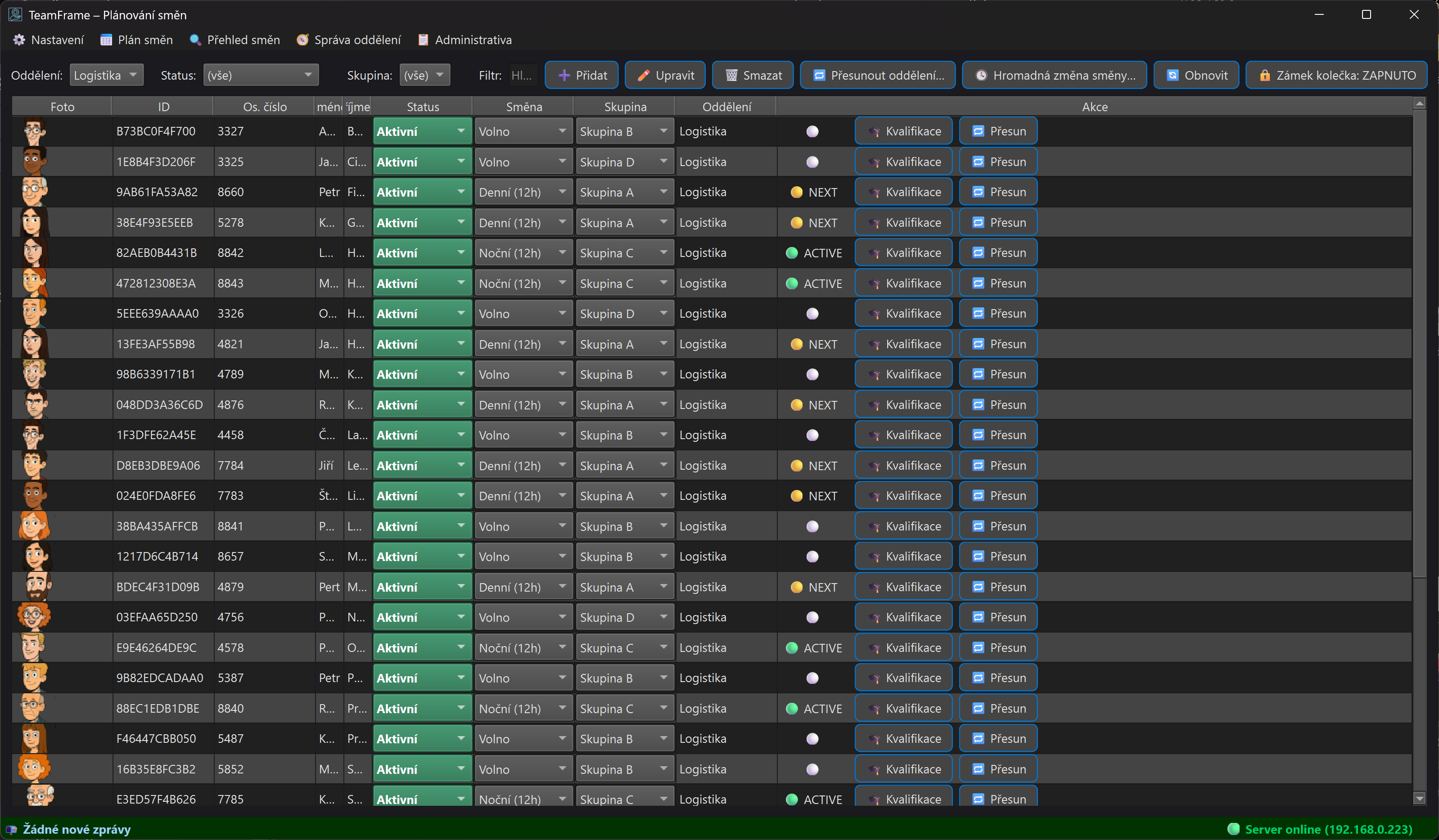Open the Správa oddělení menu
Image resolution: width=1439 pixels, height=840 pixels.
(349, 40)
